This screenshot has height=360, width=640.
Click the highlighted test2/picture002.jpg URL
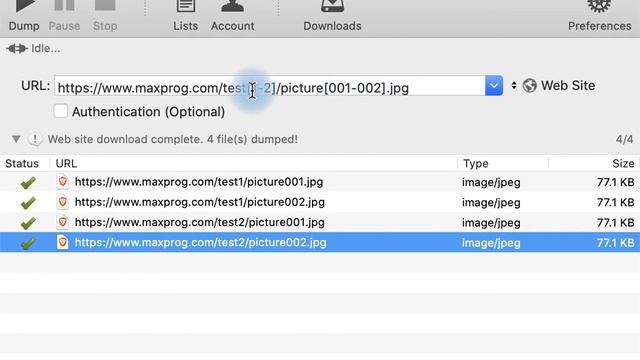click(x=200, y=242)
